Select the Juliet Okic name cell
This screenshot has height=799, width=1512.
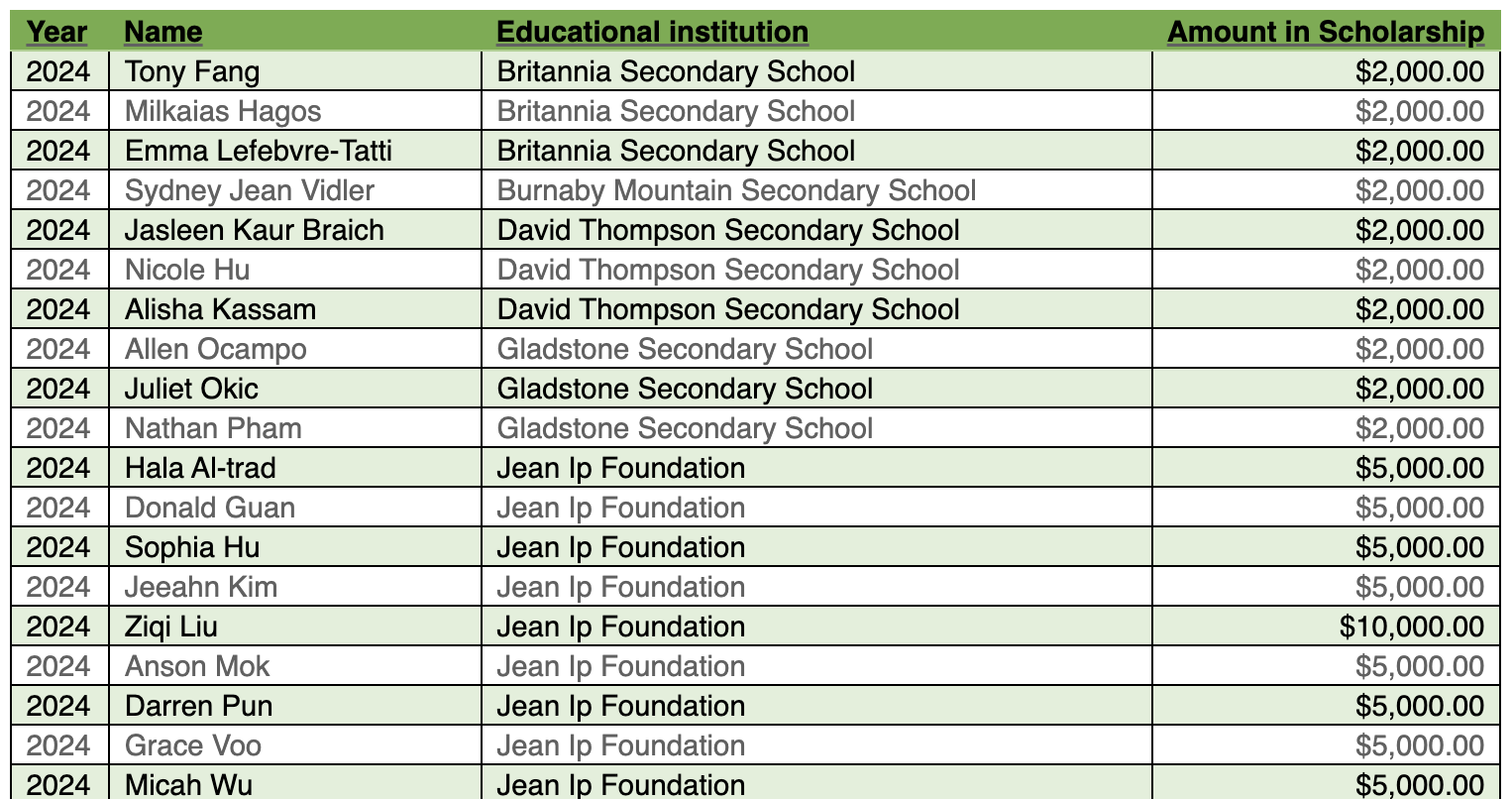(x=191, y=389)
